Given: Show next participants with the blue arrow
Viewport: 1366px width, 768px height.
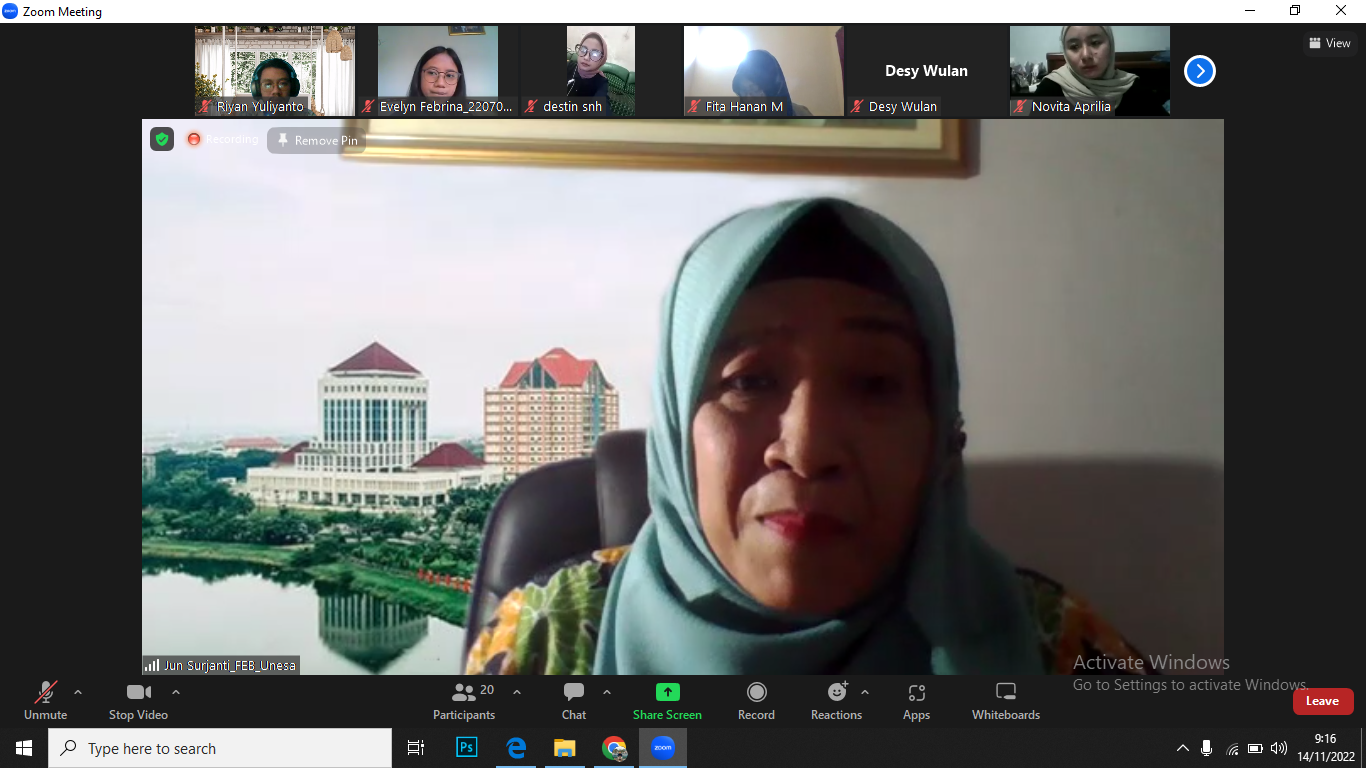Looking at the screenshot, I should (x=1200, y=71).
